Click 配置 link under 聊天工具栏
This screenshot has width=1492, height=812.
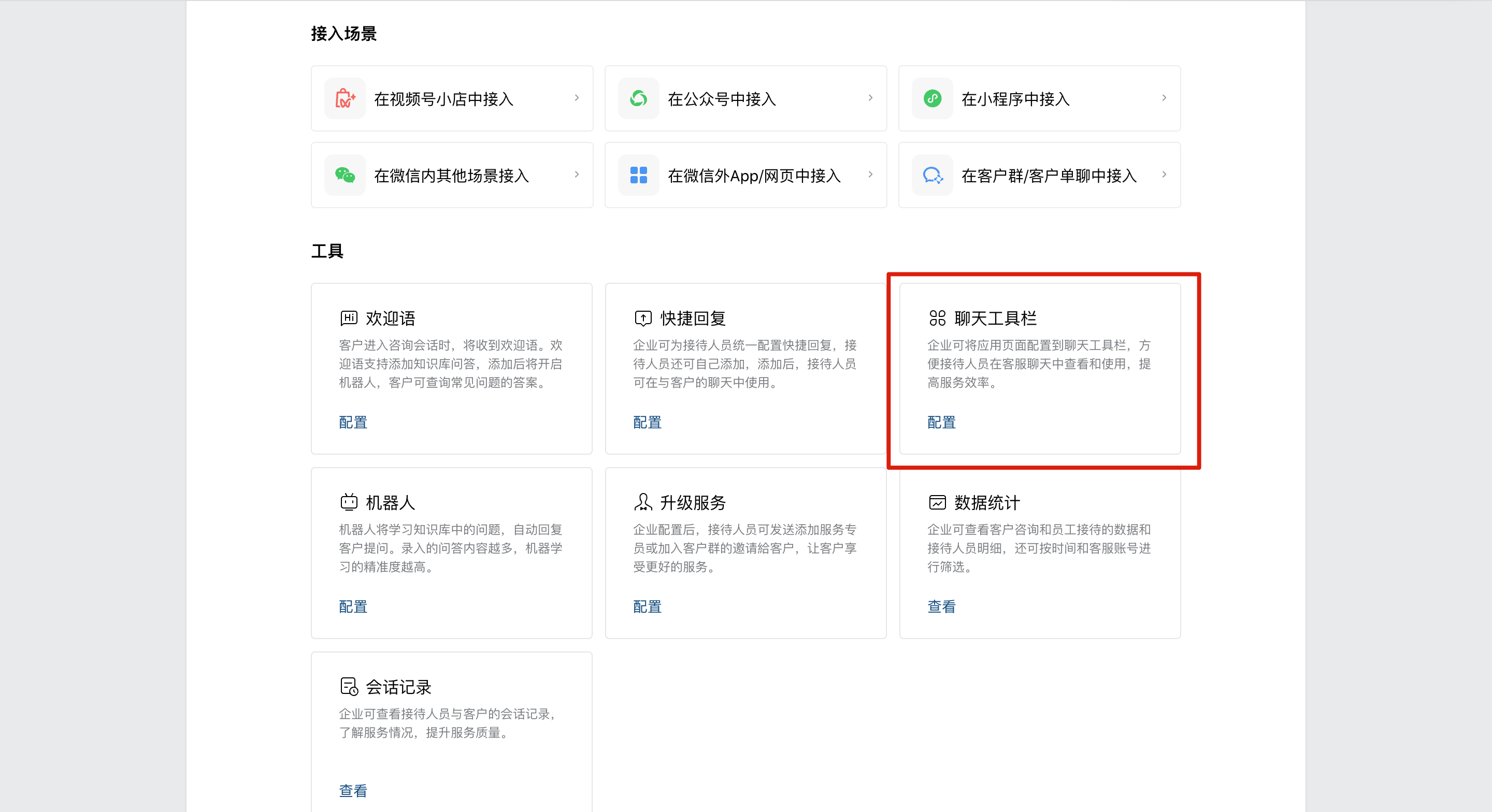[940, 422]
